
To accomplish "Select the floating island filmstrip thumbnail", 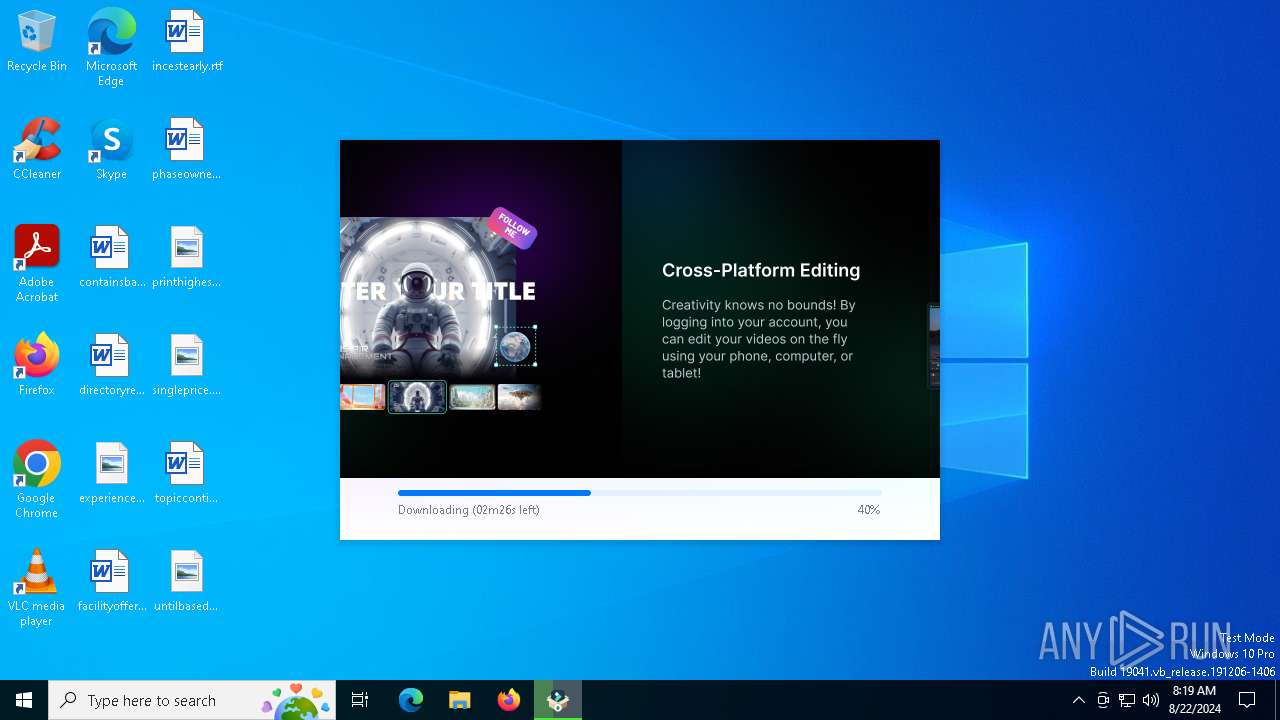I will 519,397.
